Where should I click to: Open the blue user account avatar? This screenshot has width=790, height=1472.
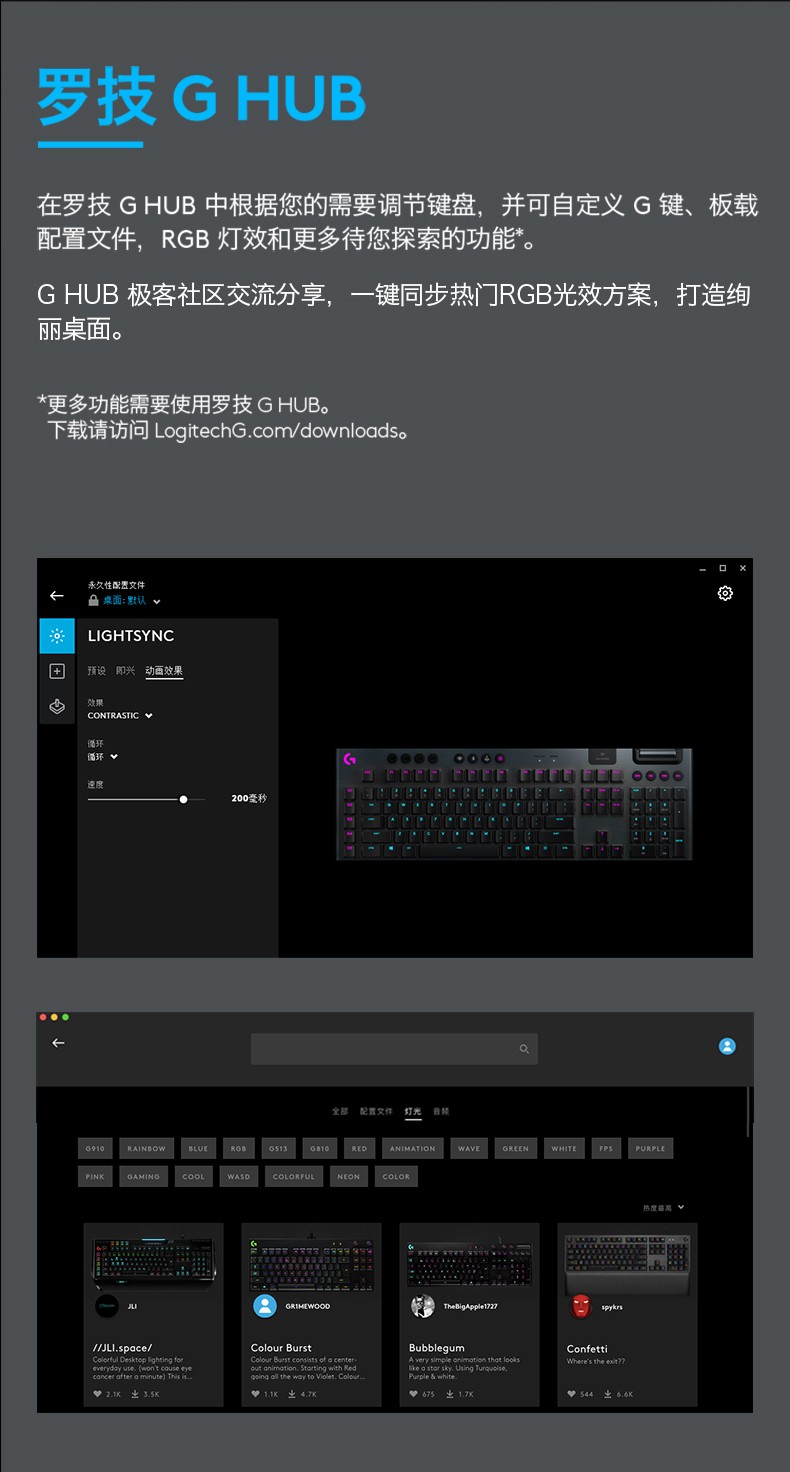[x=727, y=1046]
